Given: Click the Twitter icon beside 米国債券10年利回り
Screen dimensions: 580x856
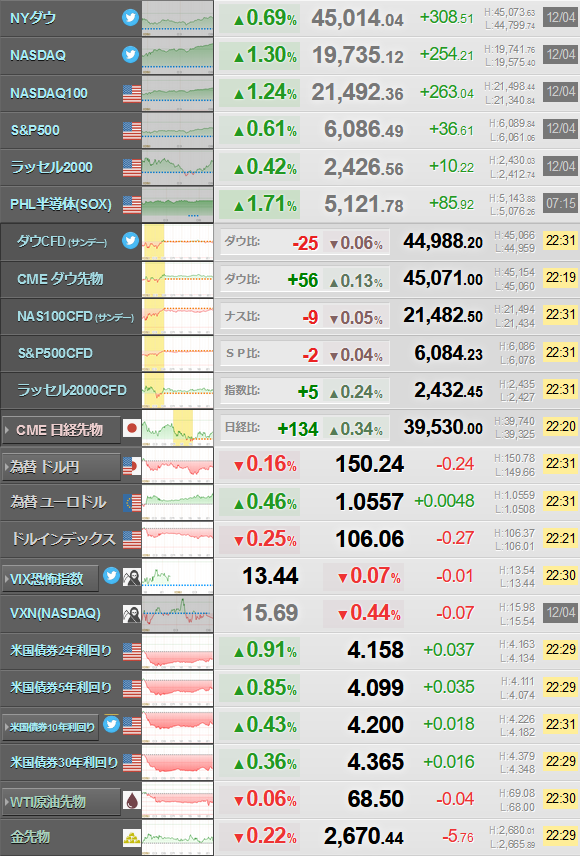Looking at the screenshot, I should pos(111,724).
